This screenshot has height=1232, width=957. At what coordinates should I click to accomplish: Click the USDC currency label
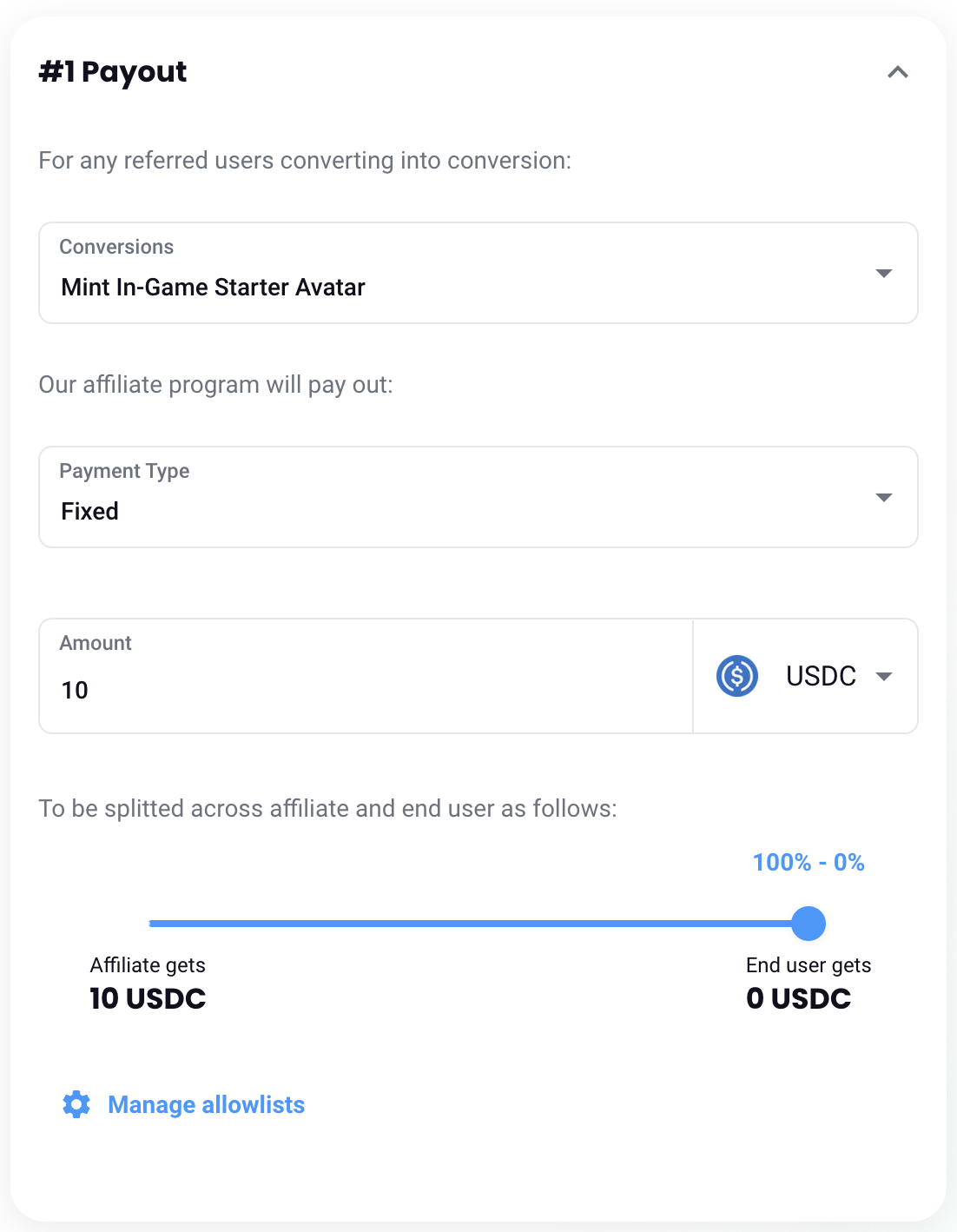click(x=821, y=676)
